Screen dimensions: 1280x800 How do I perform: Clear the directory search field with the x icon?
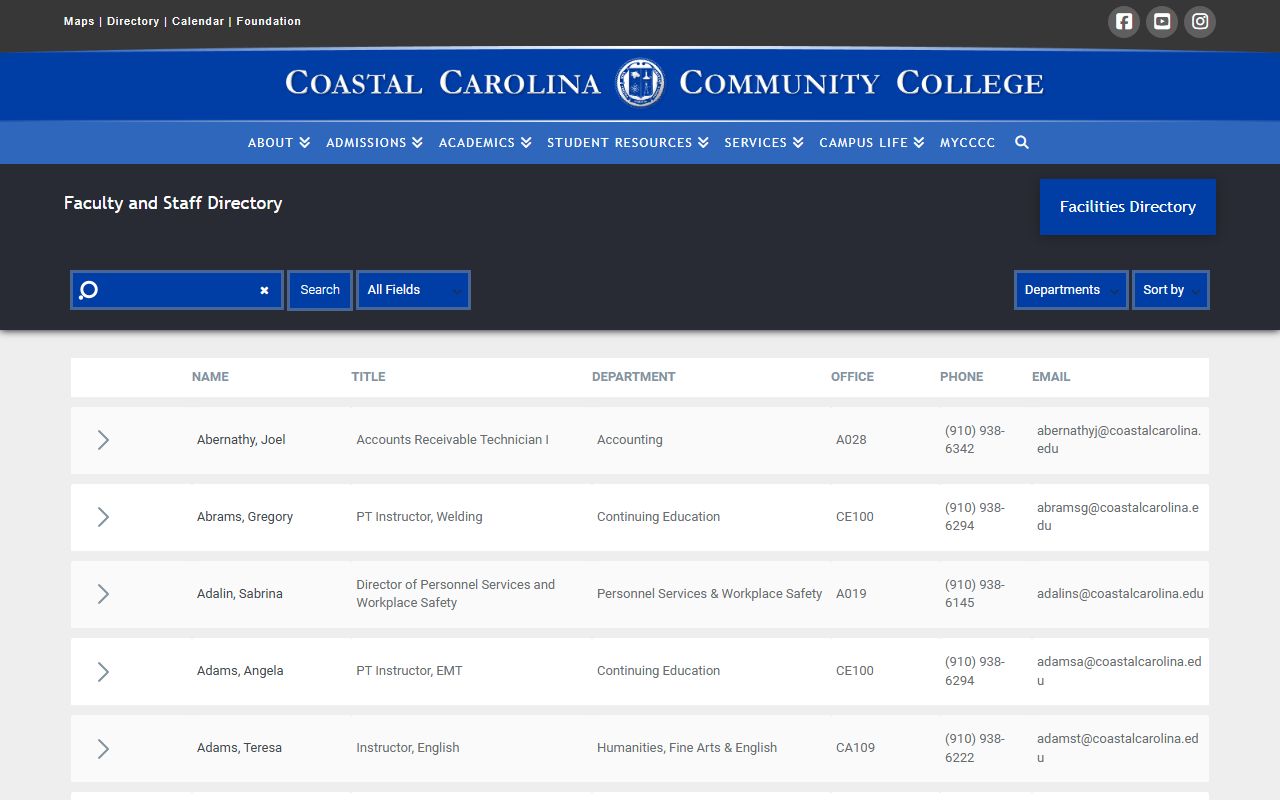click(x=264, y=290)
